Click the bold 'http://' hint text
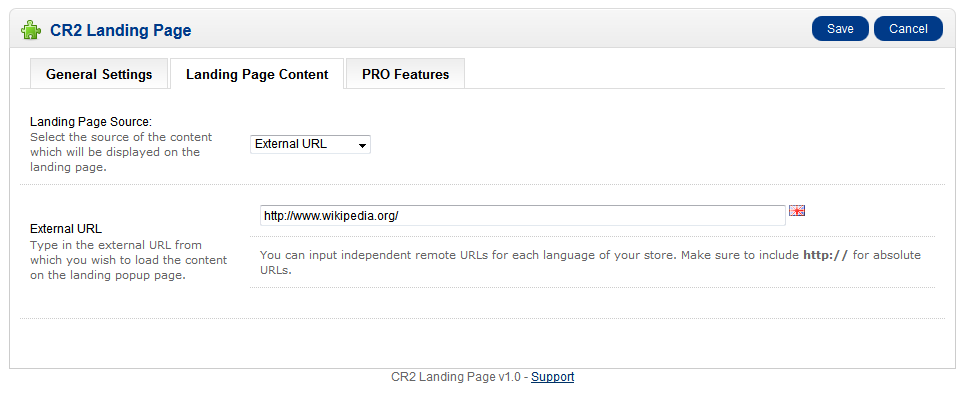971x396 pixels. pyautogui.click(x=825, y=255)
